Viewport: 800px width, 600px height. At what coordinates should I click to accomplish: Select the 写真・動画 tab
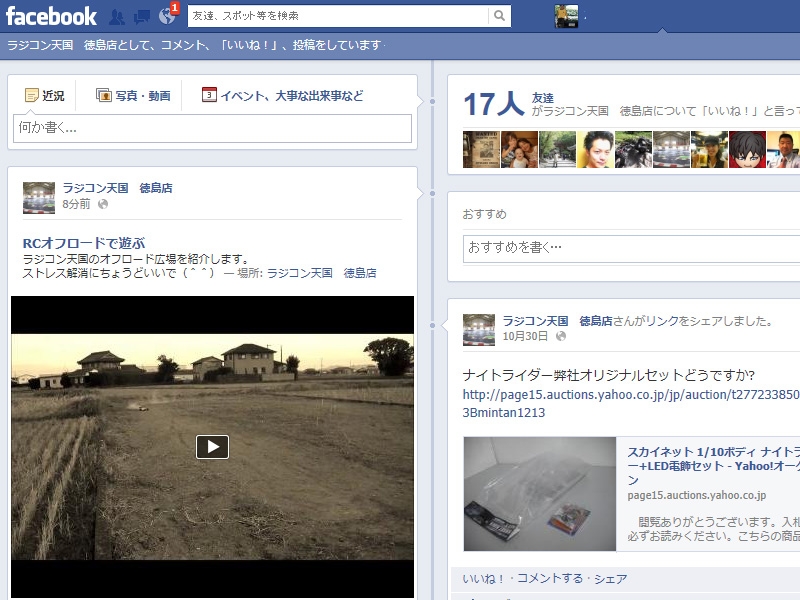[133, 96]
